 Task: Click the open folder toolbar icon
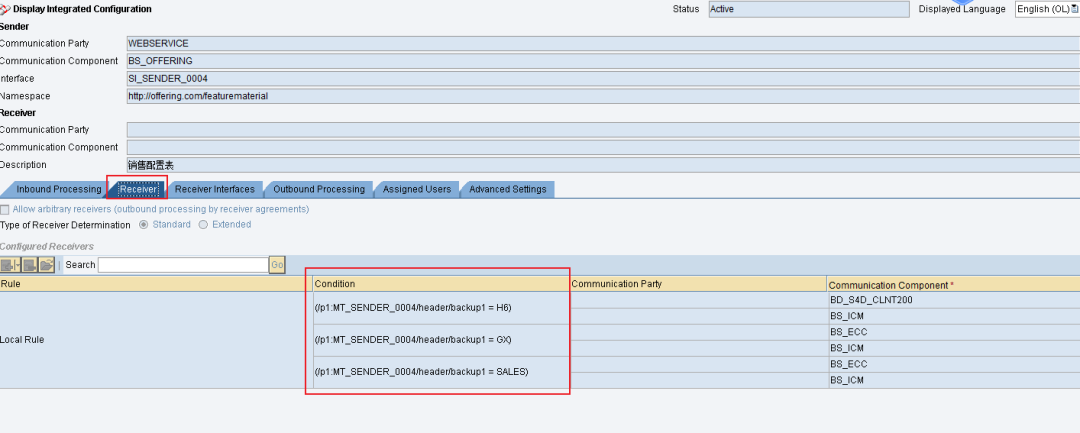pyautogui.click(x=46, y=265)
